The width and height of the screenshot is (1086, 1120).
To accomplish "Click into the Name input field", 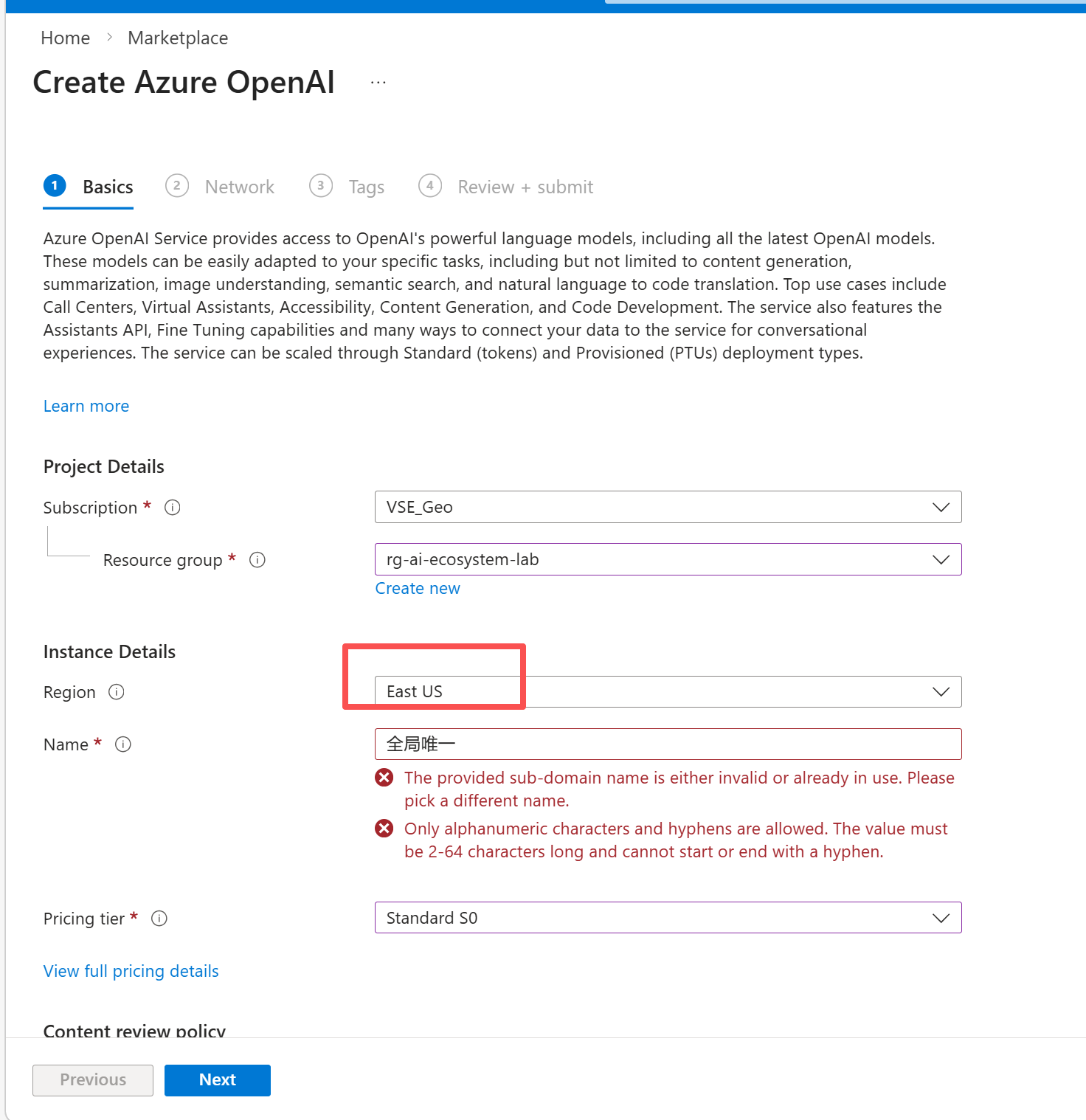I will click(x=668, y=744).
